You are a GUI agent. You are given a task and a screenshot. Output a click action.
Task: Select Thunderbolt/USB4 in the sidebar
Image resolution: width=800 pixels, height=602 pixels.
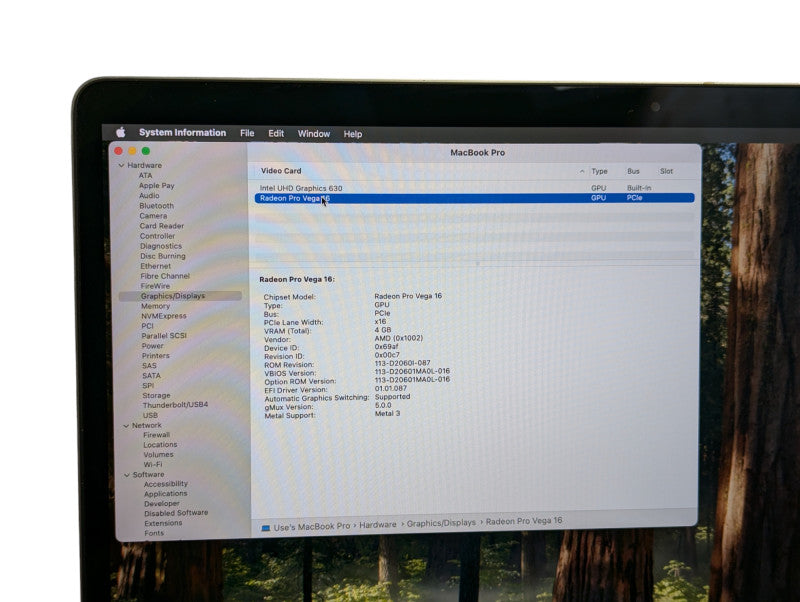click(x=176, y=405)
